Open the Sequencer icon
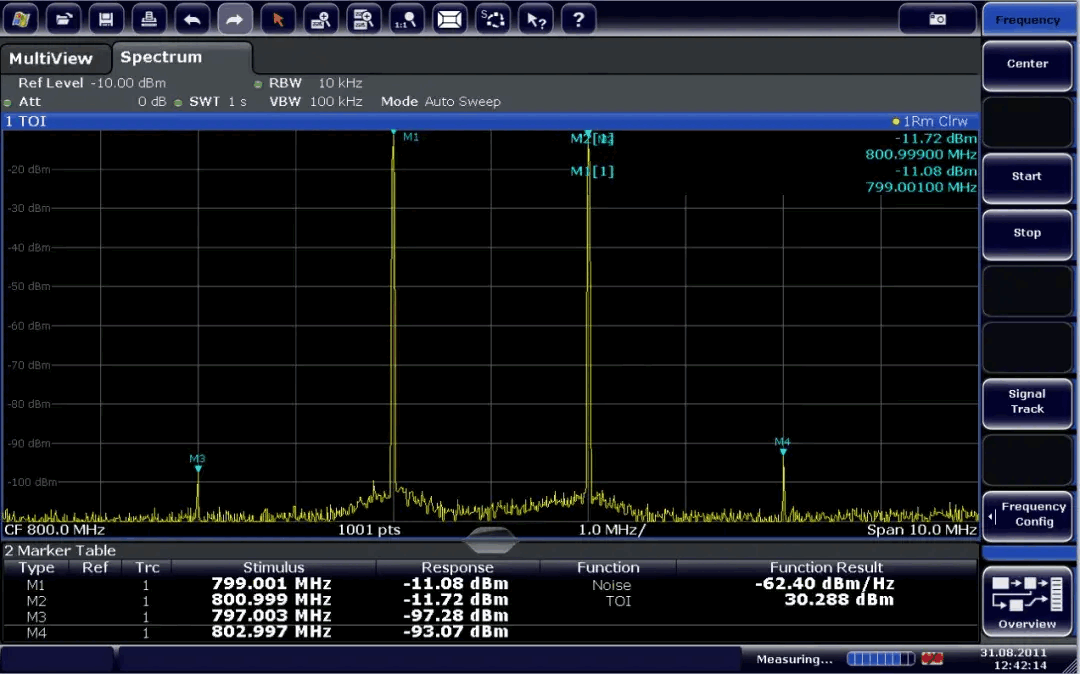Screen dimensions: 1080x674 [492, 19]
